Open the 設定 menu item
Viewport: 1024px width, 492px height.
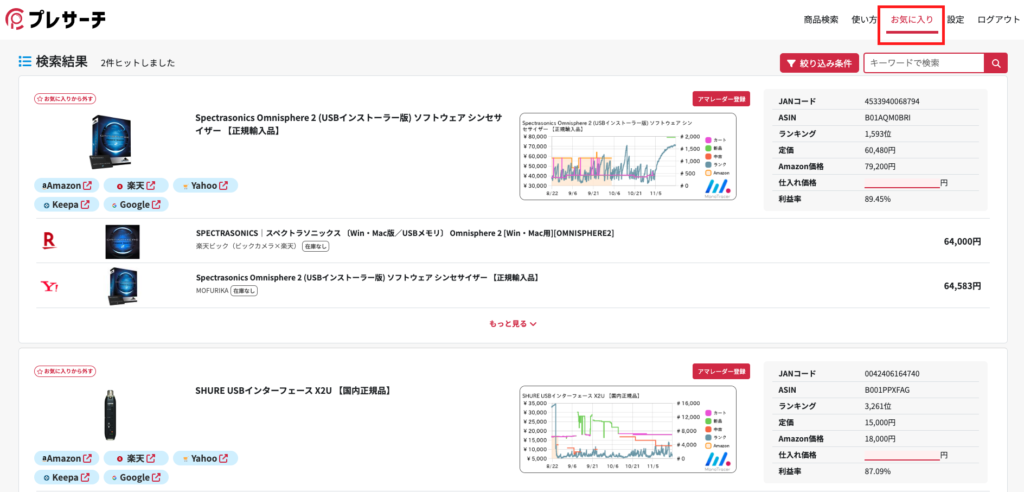click(956, 20)
